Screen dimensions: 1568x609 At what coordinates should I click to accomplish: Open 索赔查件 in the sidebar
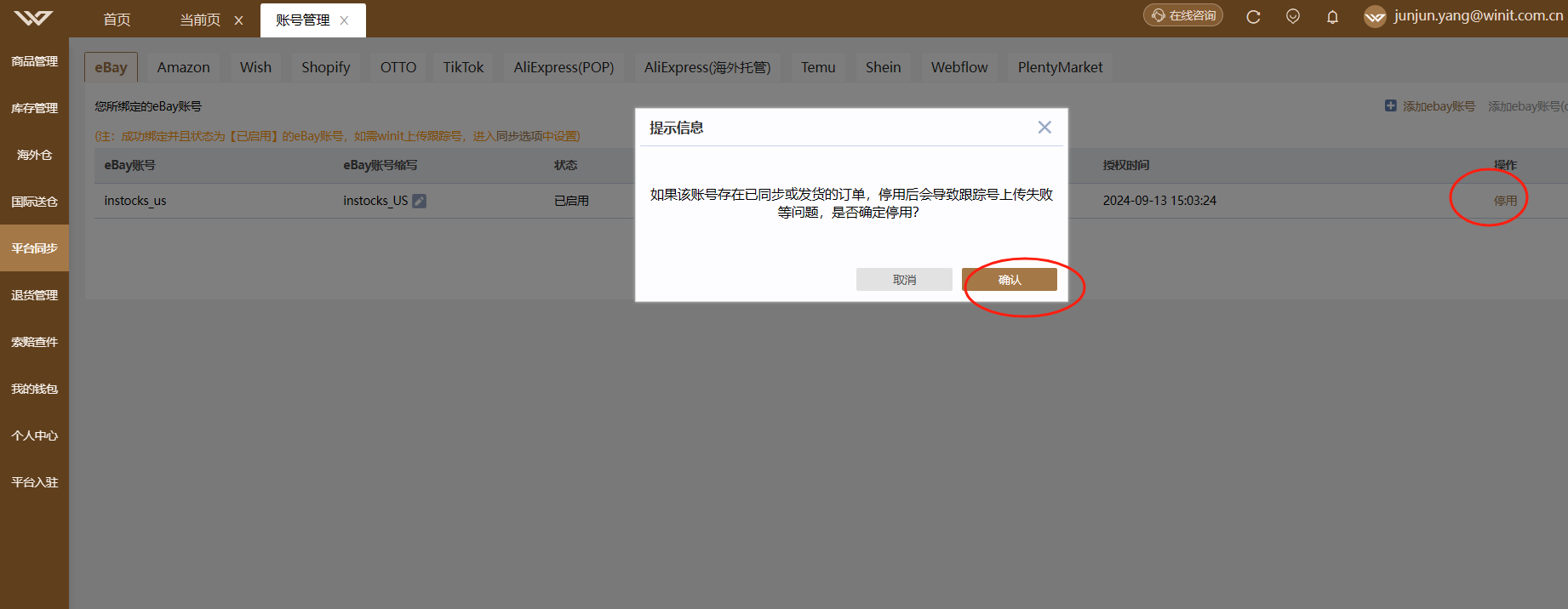click(34, 342)
